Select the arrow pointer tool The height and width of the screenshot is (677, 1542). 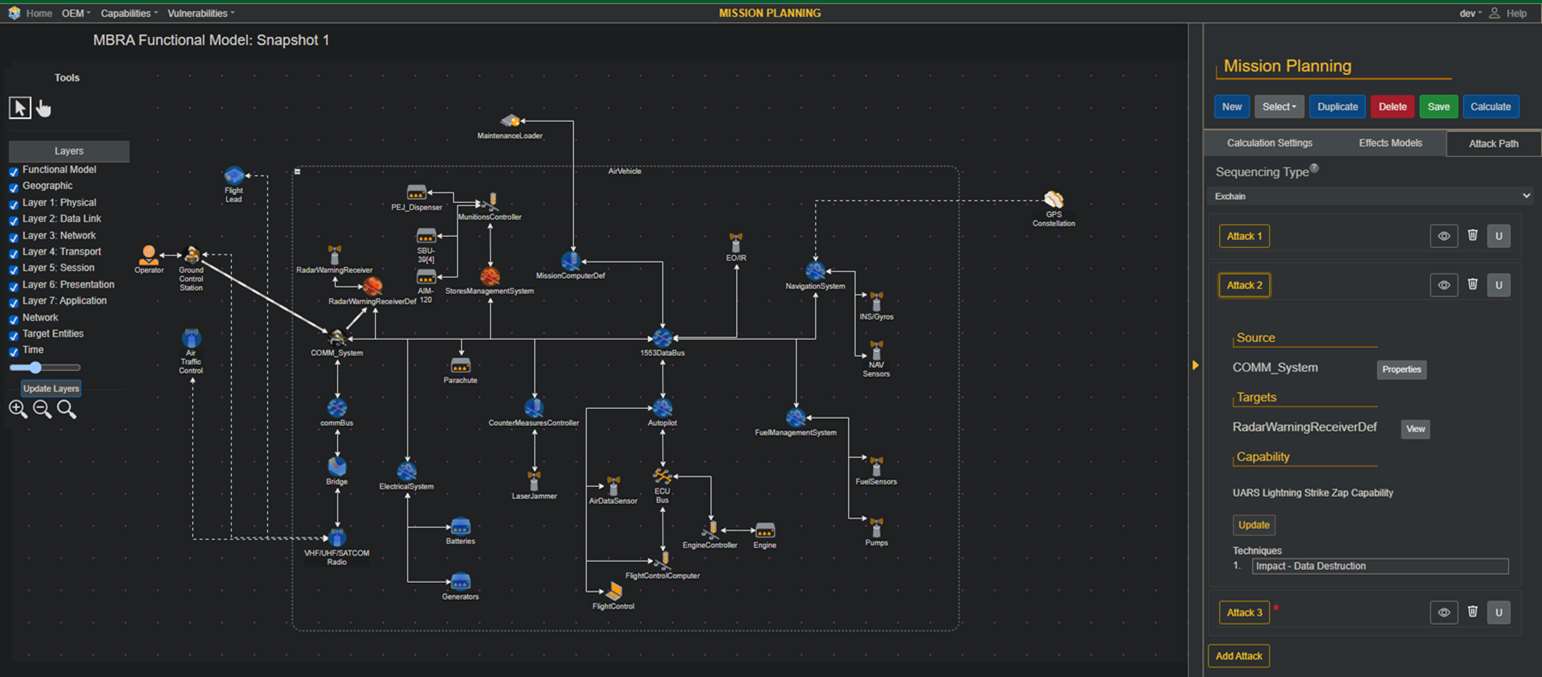[x=20, y=108]
